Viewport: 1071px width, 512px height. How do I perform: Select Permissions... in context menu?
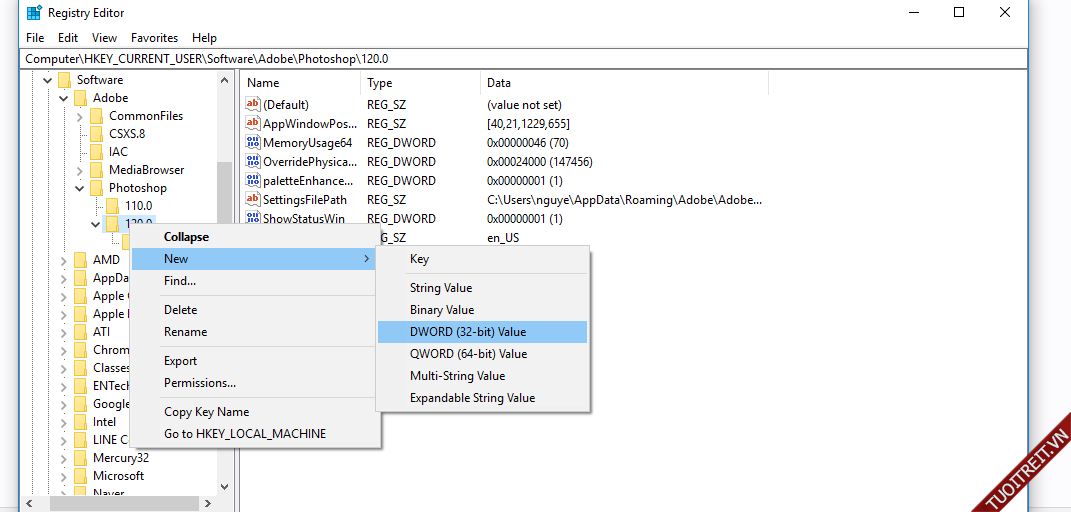[x=200, y=383]
